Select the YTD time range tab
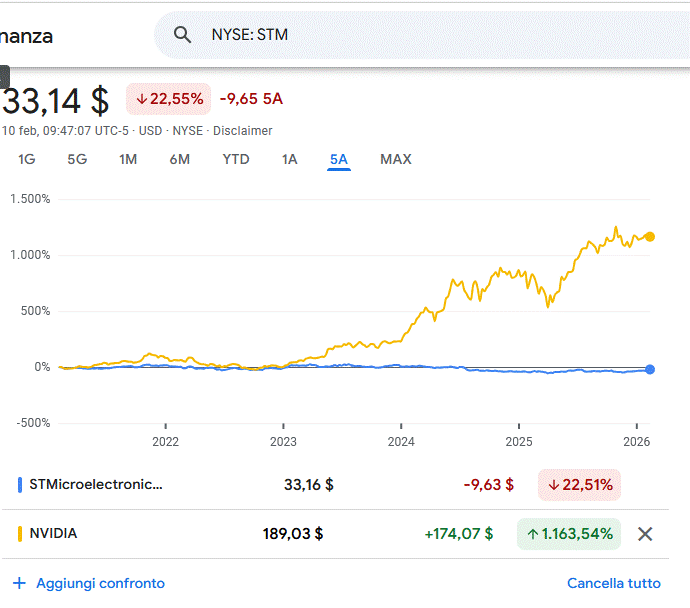Image resolution: width=690 pixels, height=608 pixels. click(236, 159)
